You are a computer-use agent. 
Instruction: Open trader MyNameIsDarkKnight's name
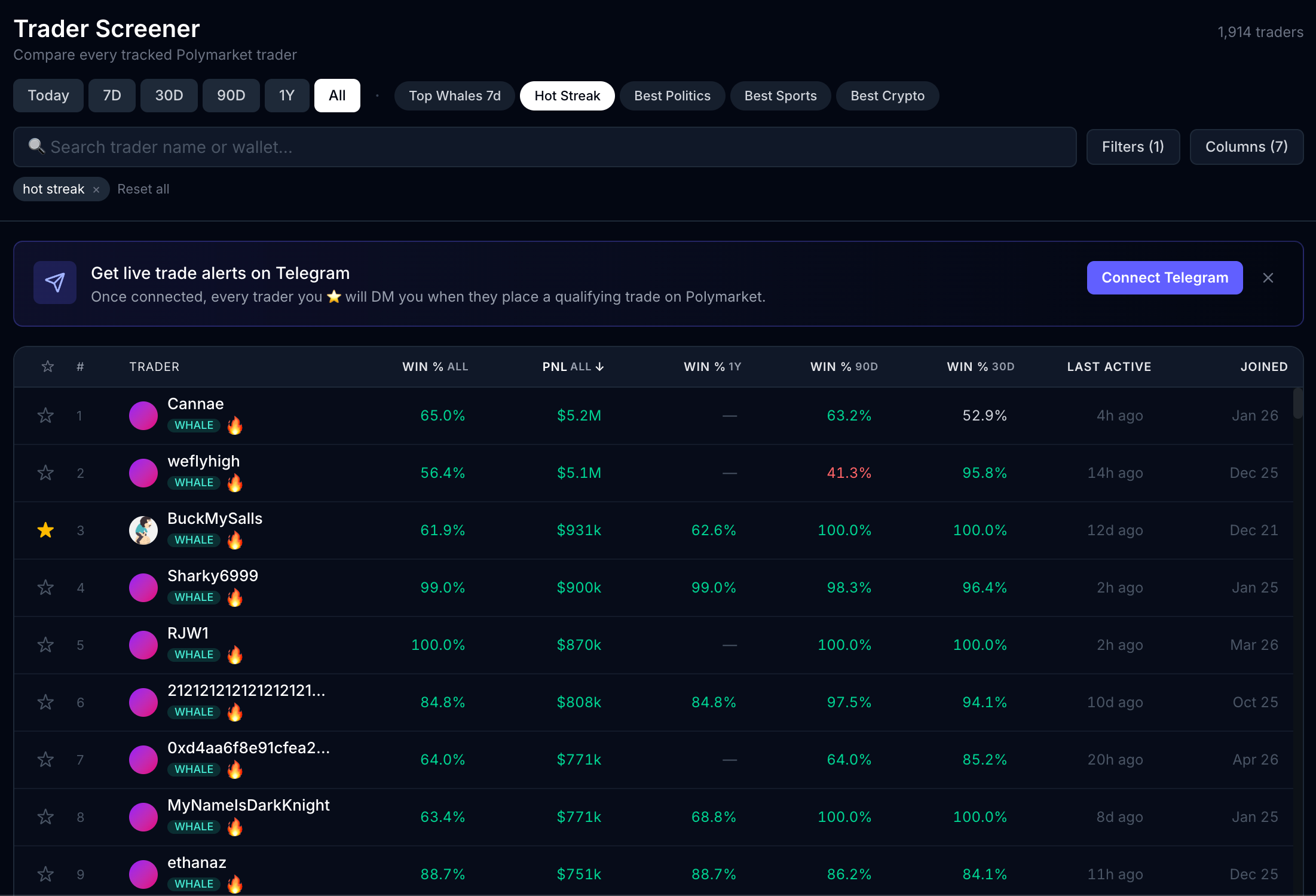click(249, 805)
